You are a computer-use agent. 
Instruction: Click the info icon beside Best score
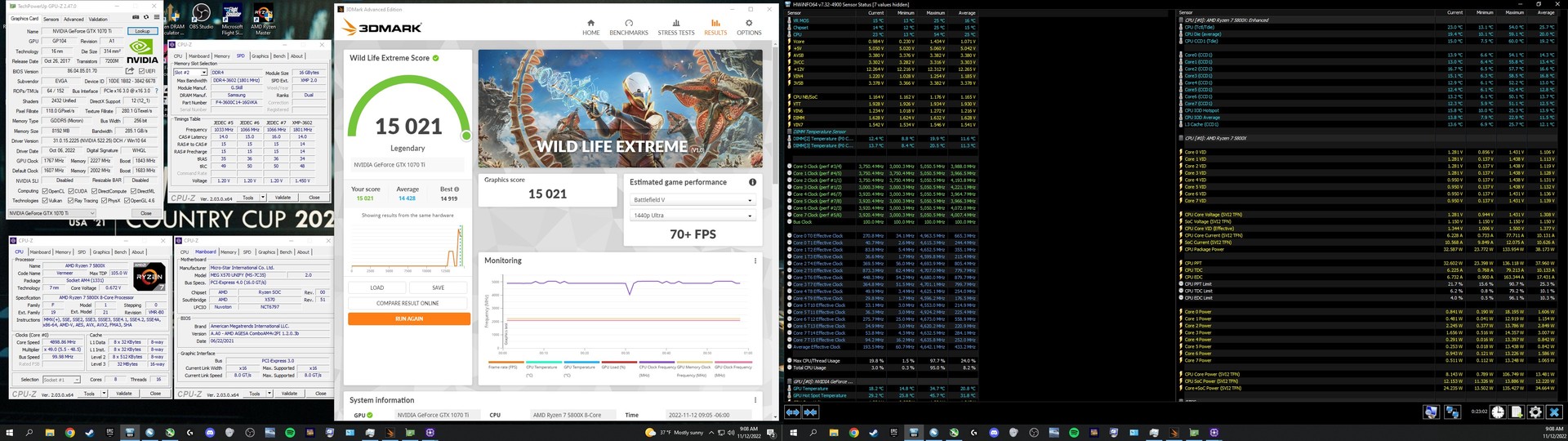[x=457, y=189]
